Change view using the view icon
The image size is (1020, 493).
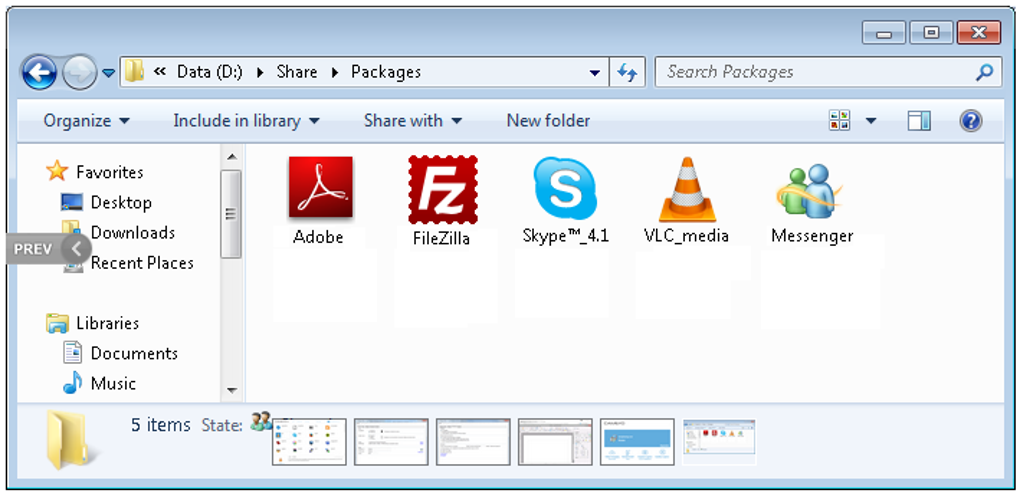pyautogui.click(x=840, y=120)
